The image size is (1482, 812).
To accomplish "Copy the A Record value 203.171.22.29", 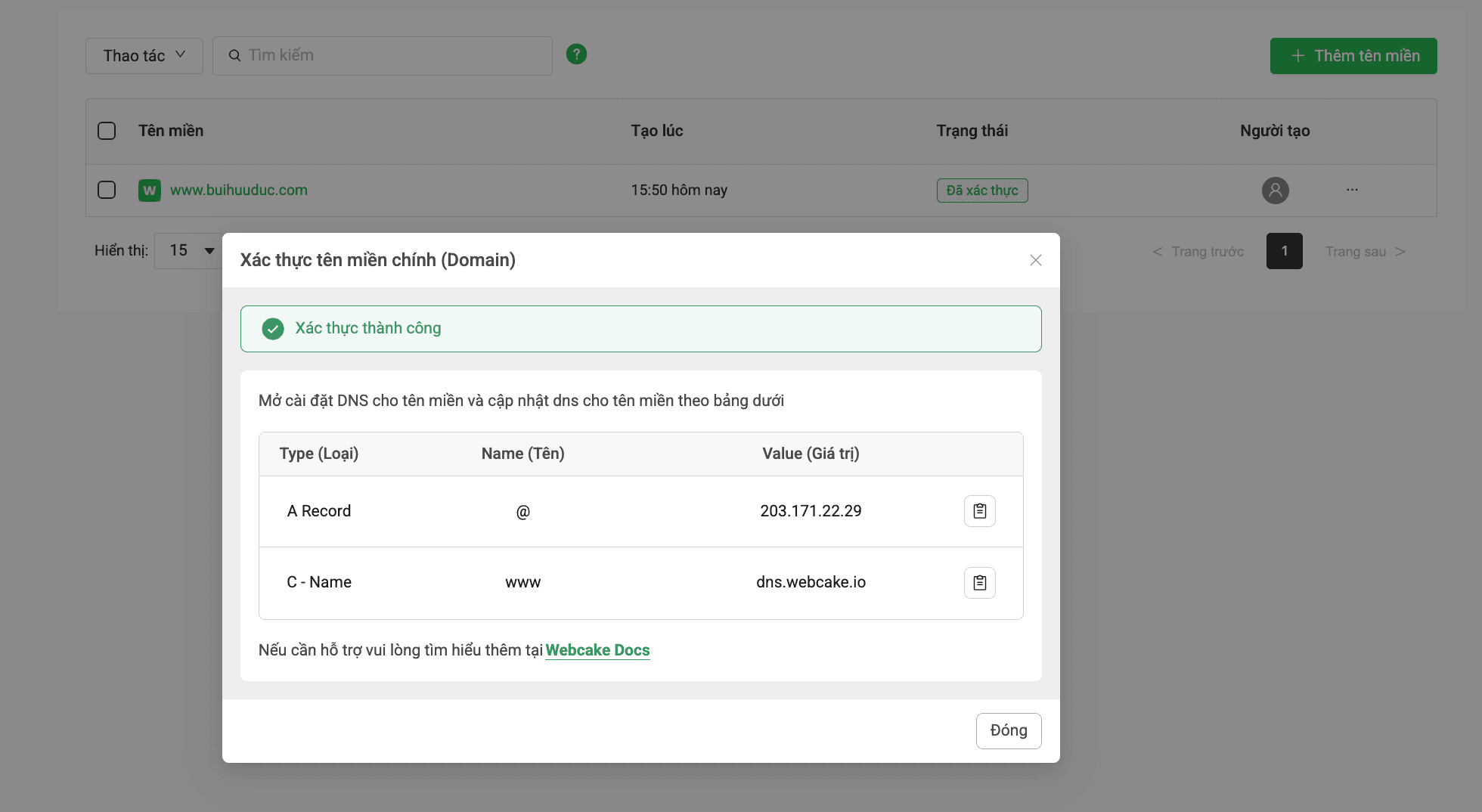I will [979, 510].
